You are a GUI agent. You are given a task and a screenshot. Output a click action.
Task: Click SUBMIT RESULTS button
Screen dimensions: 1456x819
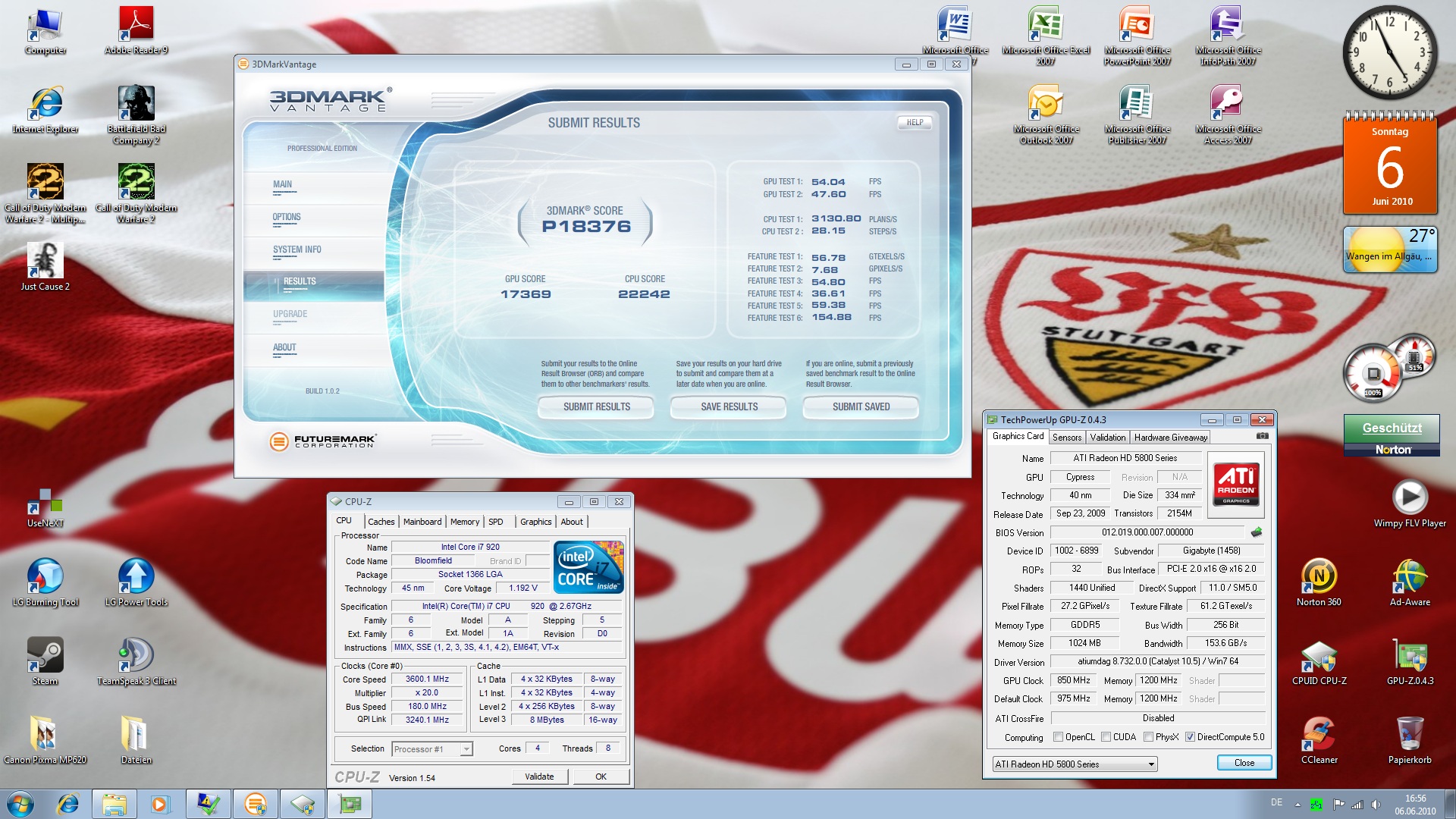[596, 407]
